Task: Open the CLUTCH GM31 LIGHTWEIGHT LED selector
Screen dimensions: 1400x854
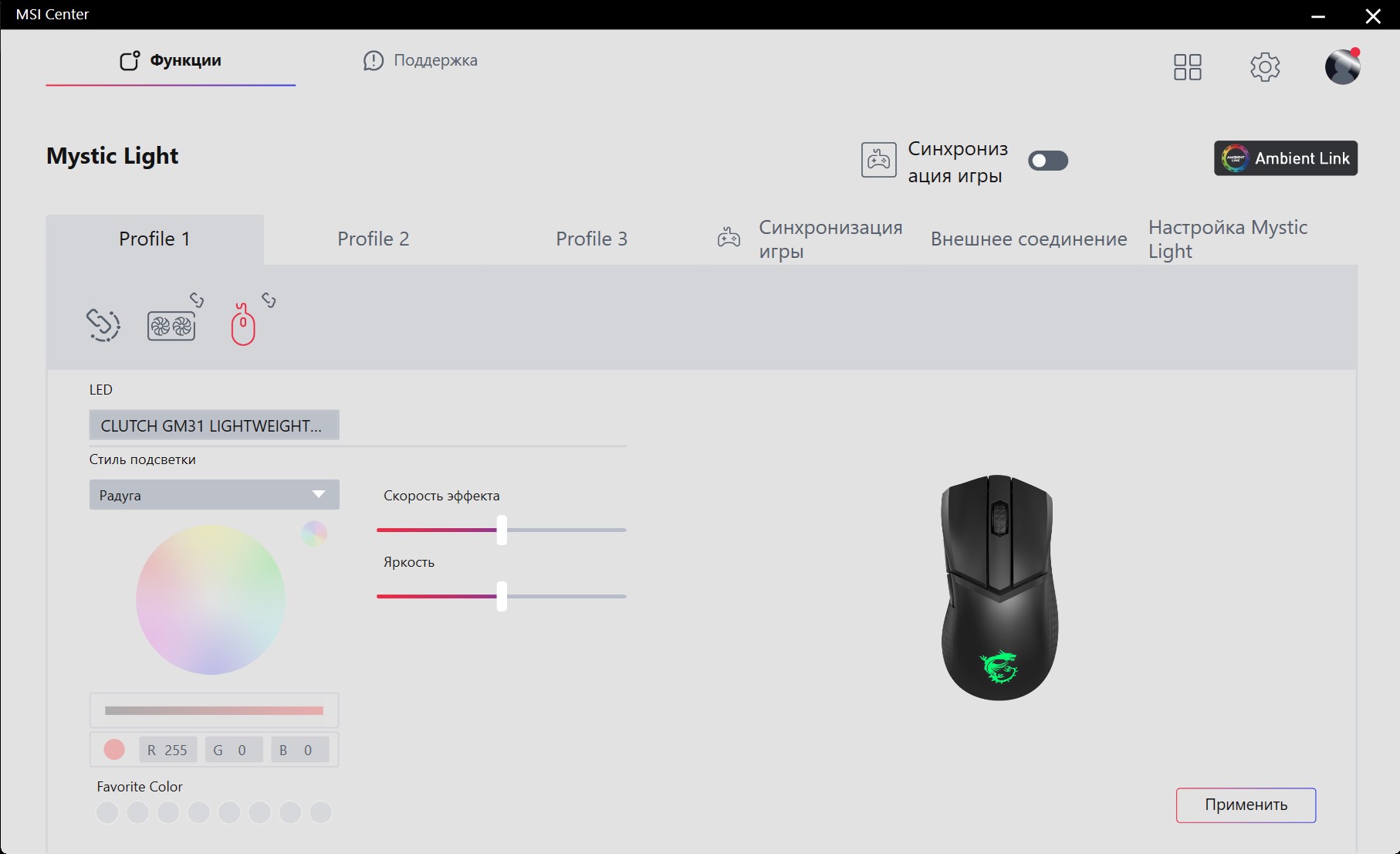Action: [214, 425]
